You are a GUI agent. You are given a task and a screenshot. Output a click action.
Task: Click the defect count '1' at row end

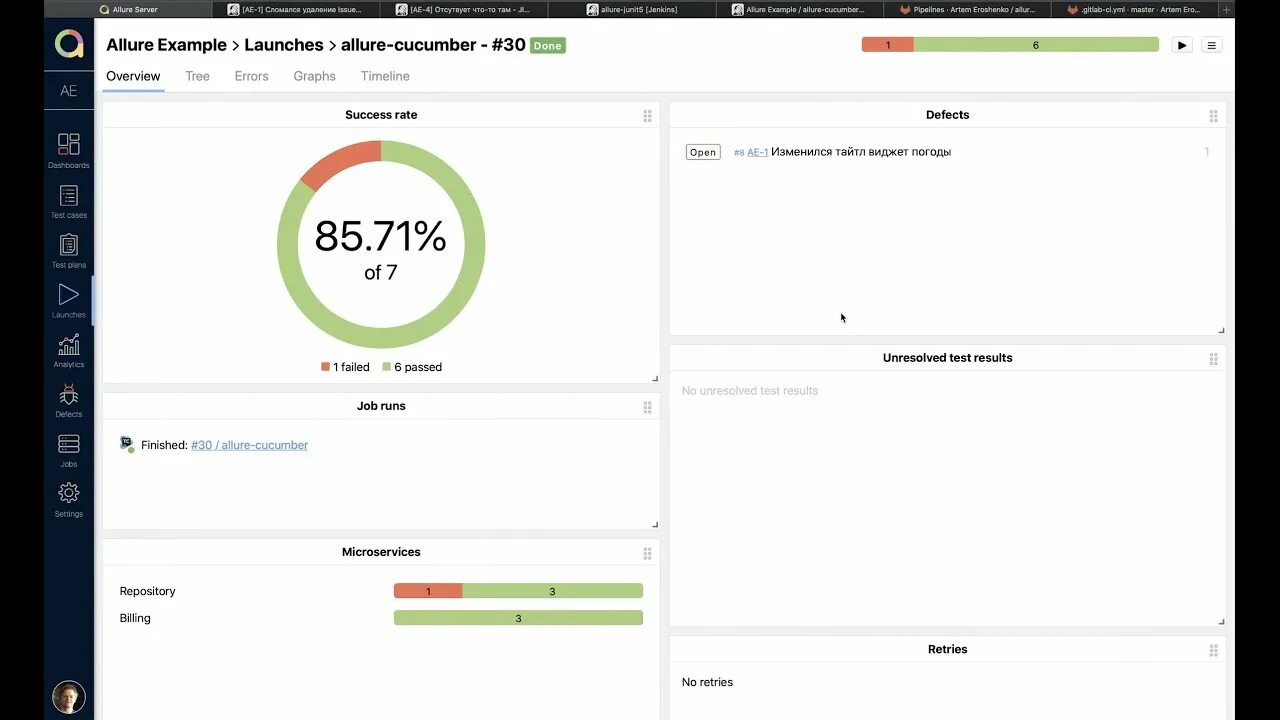1207,152
